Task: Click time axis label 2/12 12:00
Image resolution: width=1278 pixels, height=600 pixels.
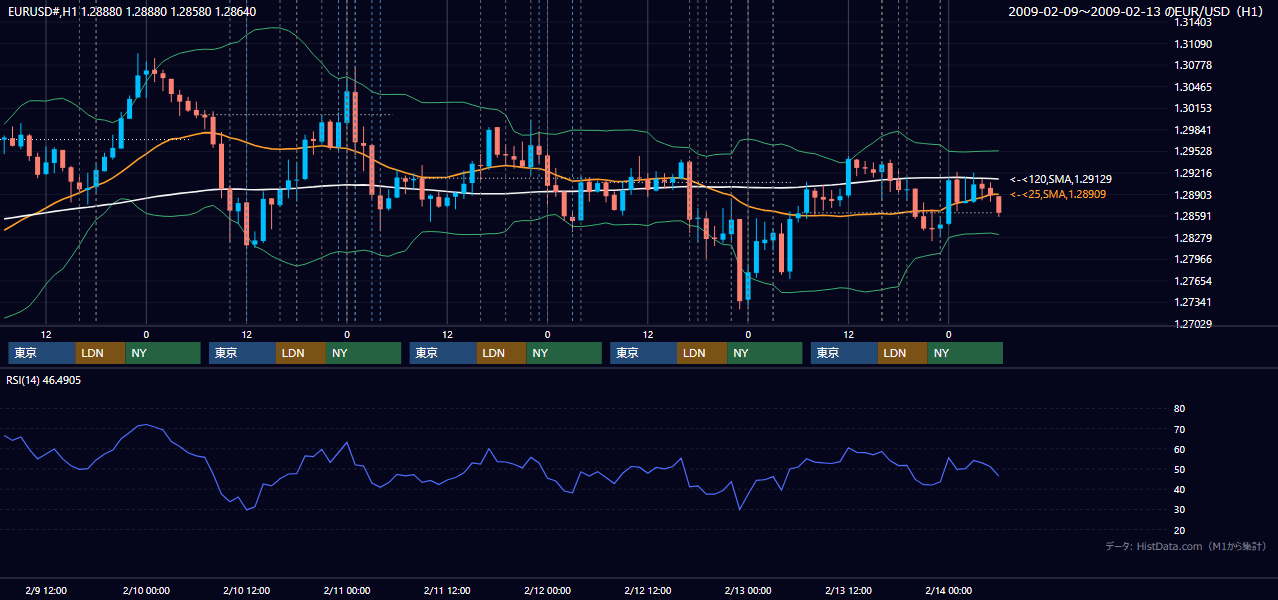Action: click(648, 590)
